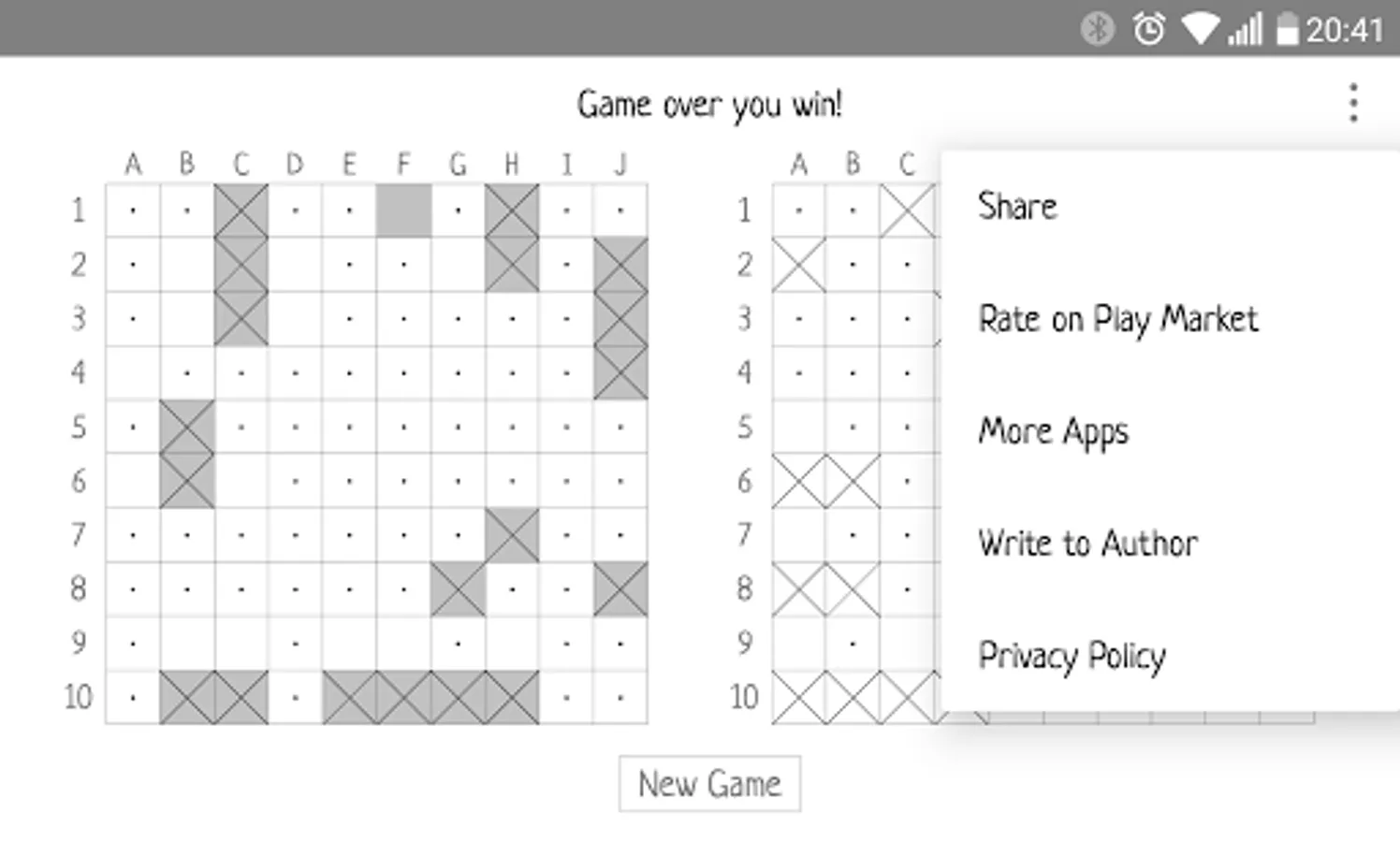Click the battery indicator icon
Viewport: 1400px width, 842px height.
coord(1288,28)
